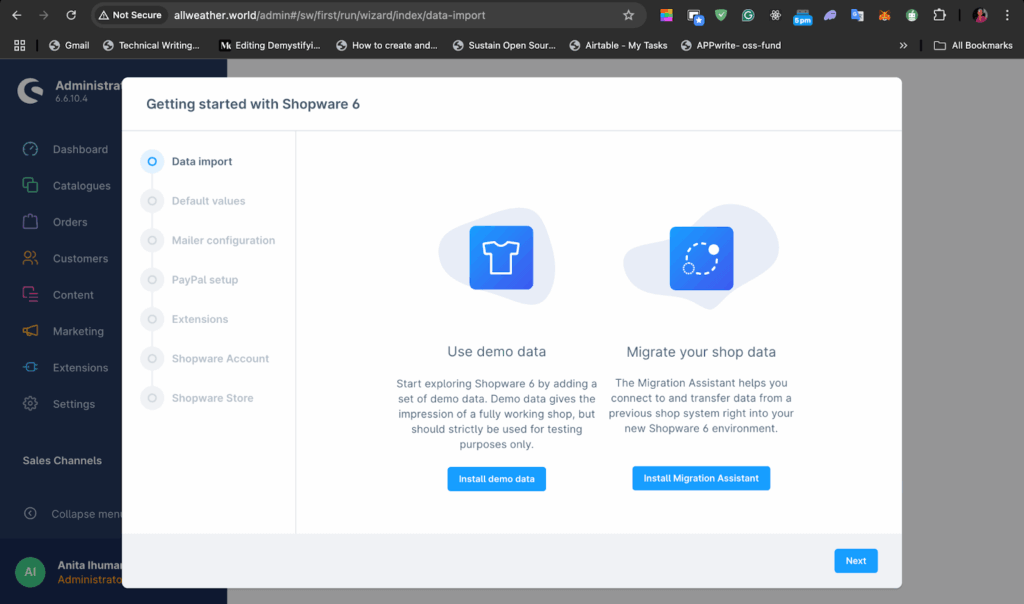
Task: Click the green robot extension icon
Action: [x=912, y=15]
